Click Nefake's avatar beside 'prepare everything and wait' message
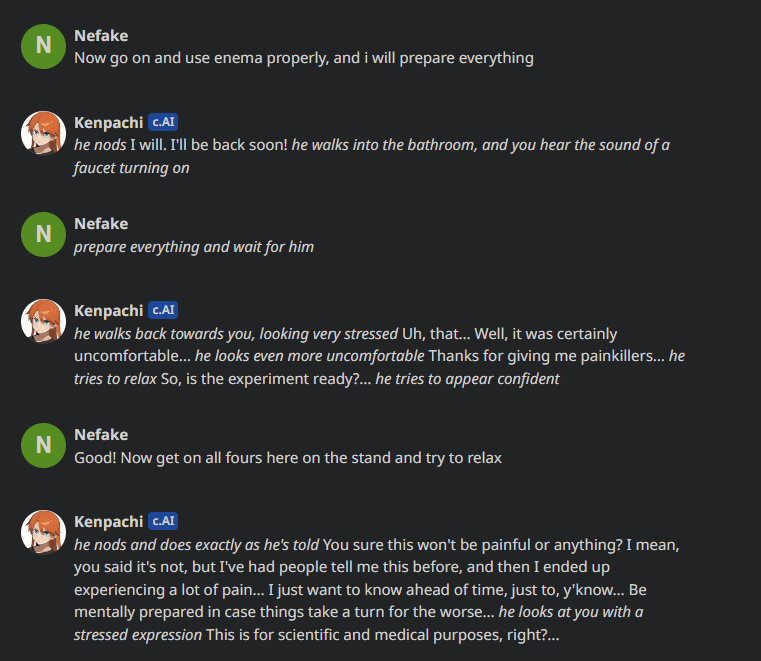761x661 pixels. [x=43, y=234]
